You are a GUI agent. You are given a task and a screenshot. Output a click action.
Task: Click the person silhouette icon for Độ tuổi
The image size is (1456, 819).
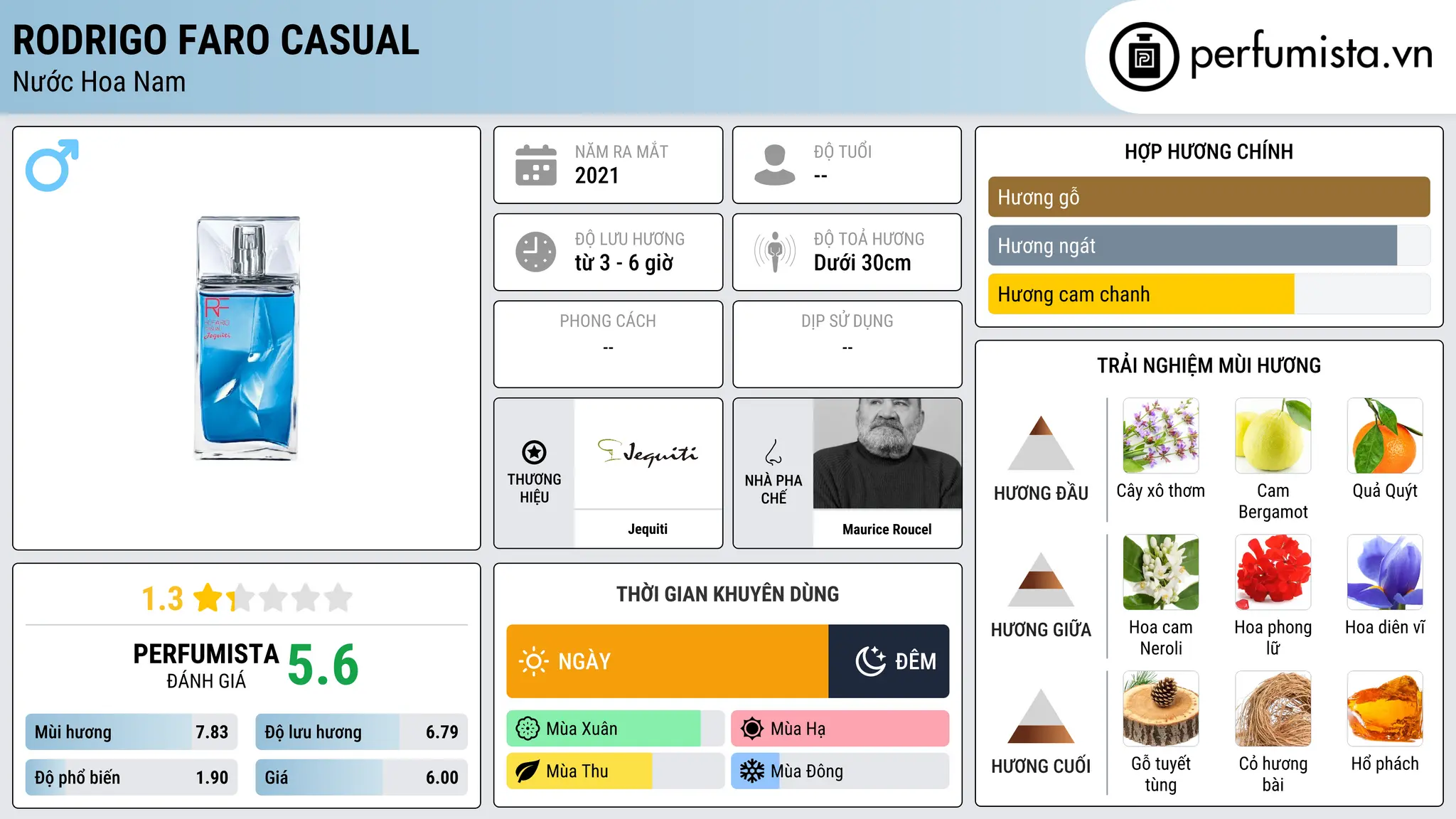pos(775,165)
